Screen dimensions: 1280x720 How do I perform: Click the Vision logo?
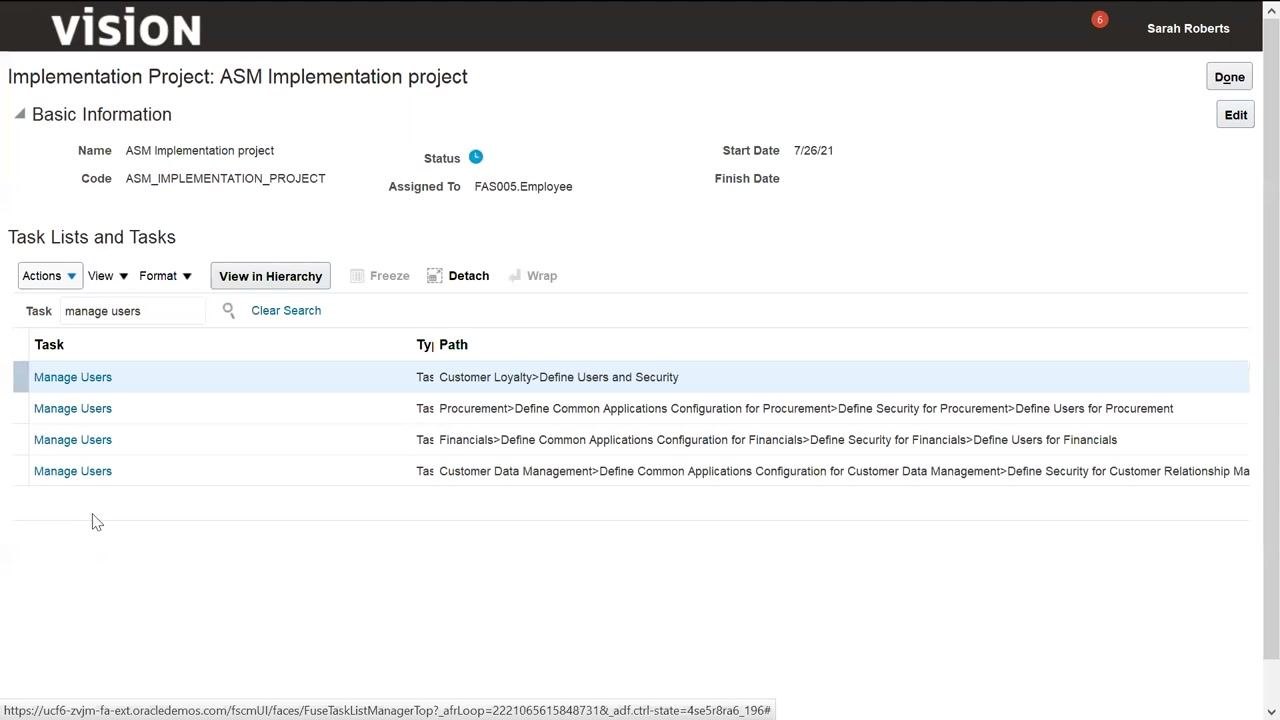pyautogui.click(x=126, y=27)
